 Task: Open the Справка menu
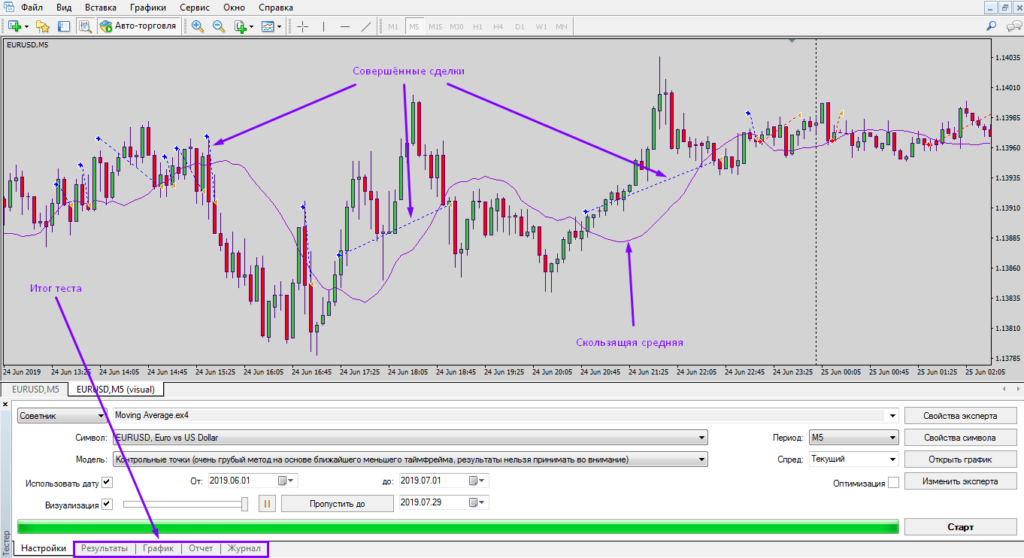tap(276, 8)
